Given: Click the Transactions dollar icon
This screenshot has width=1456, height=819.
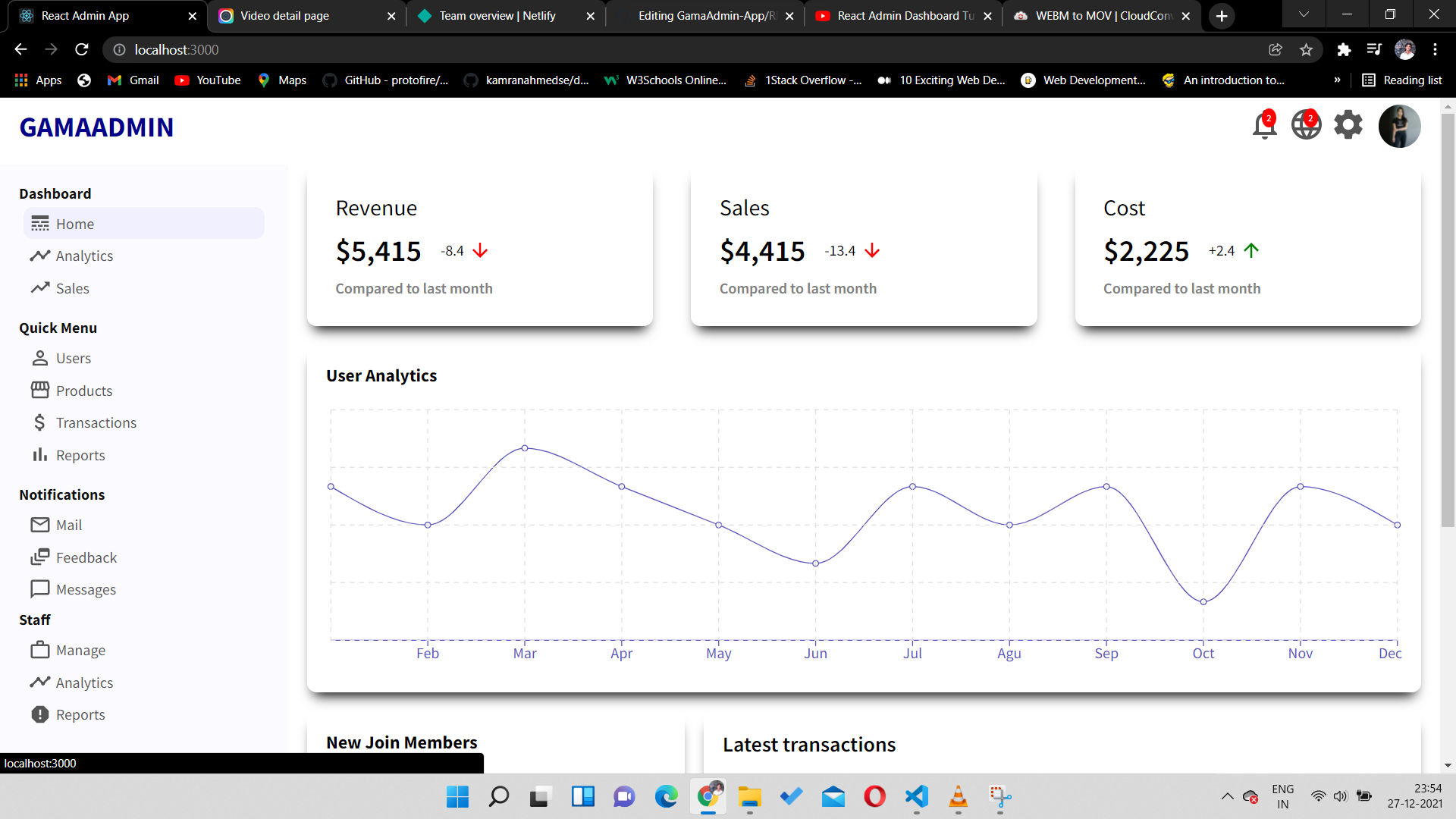Looking at the screenshot, I should point(40,422).
